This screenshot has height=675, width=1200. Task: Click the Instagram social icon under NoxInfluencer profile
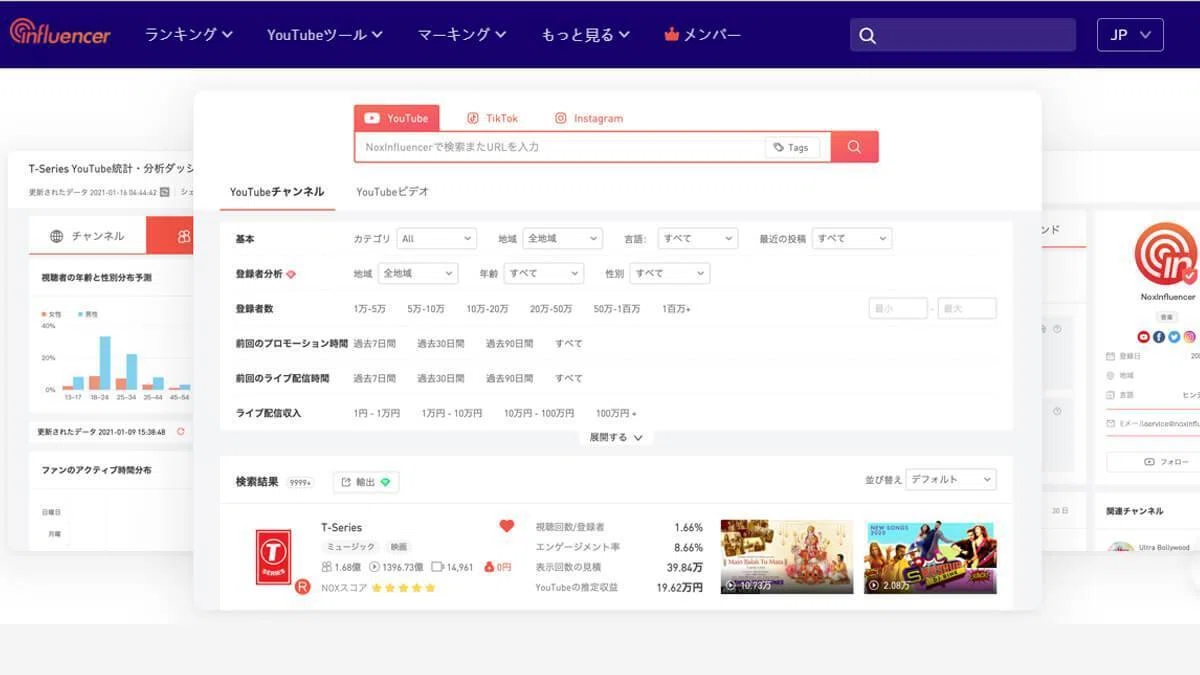tap(1190, 337)
